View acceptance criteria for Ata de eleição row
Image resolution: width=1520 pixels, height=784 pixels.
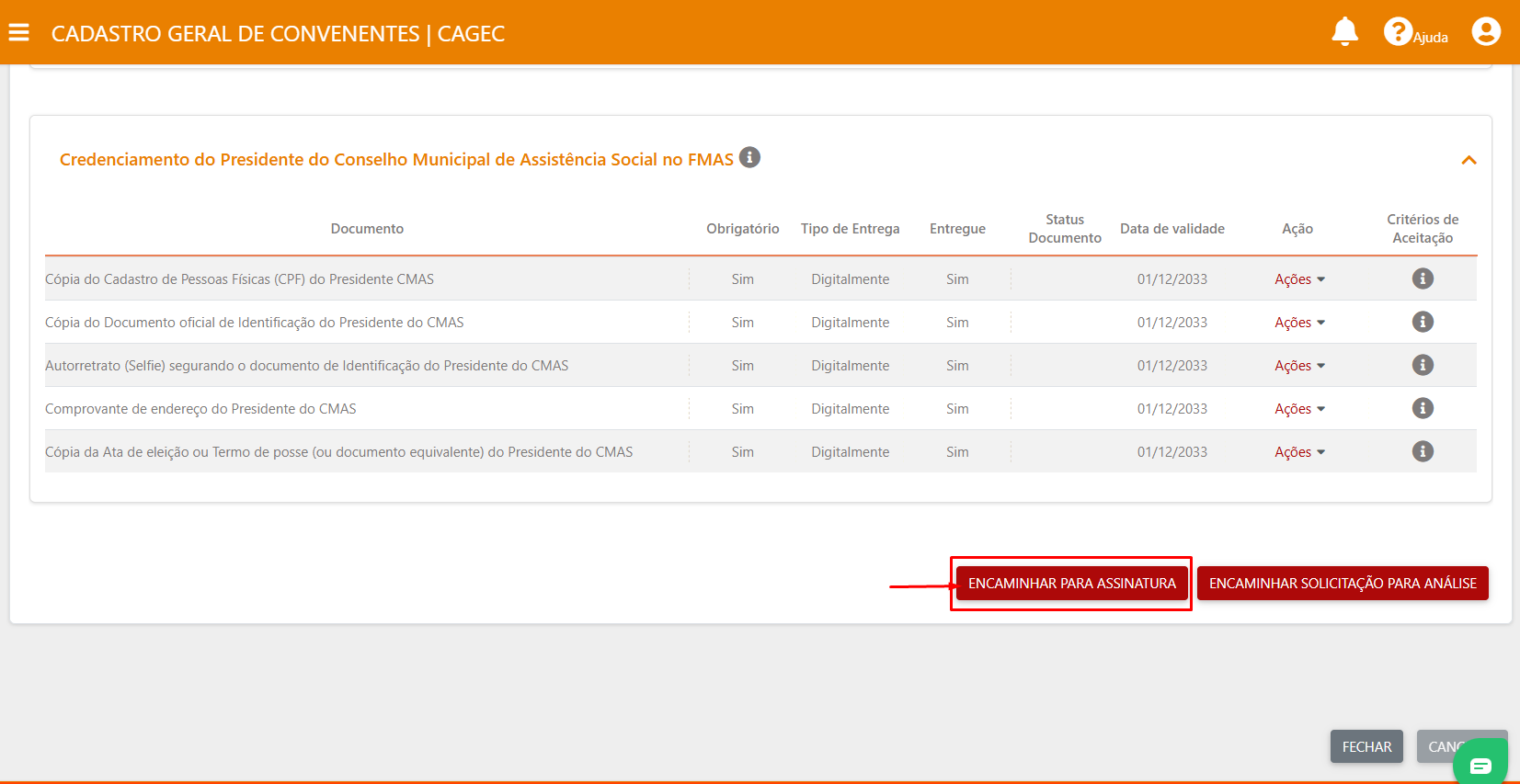1422,451
